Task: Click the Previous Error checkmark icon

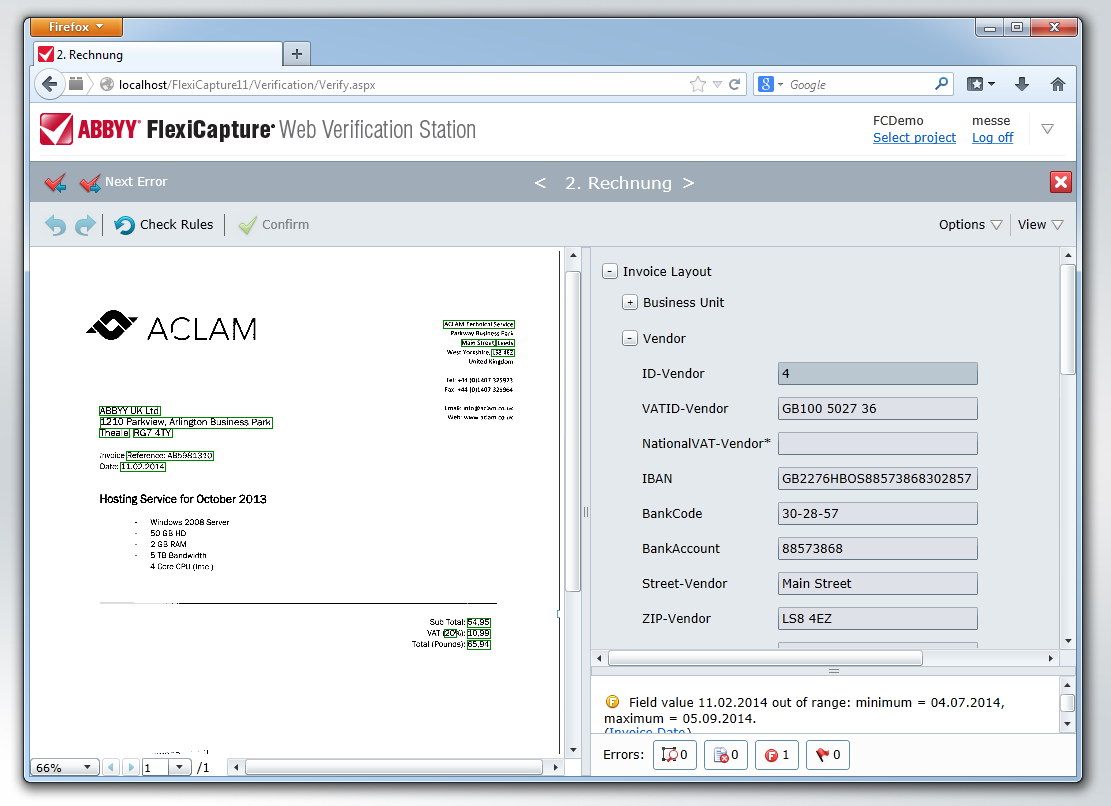Action: coord(56,183)
